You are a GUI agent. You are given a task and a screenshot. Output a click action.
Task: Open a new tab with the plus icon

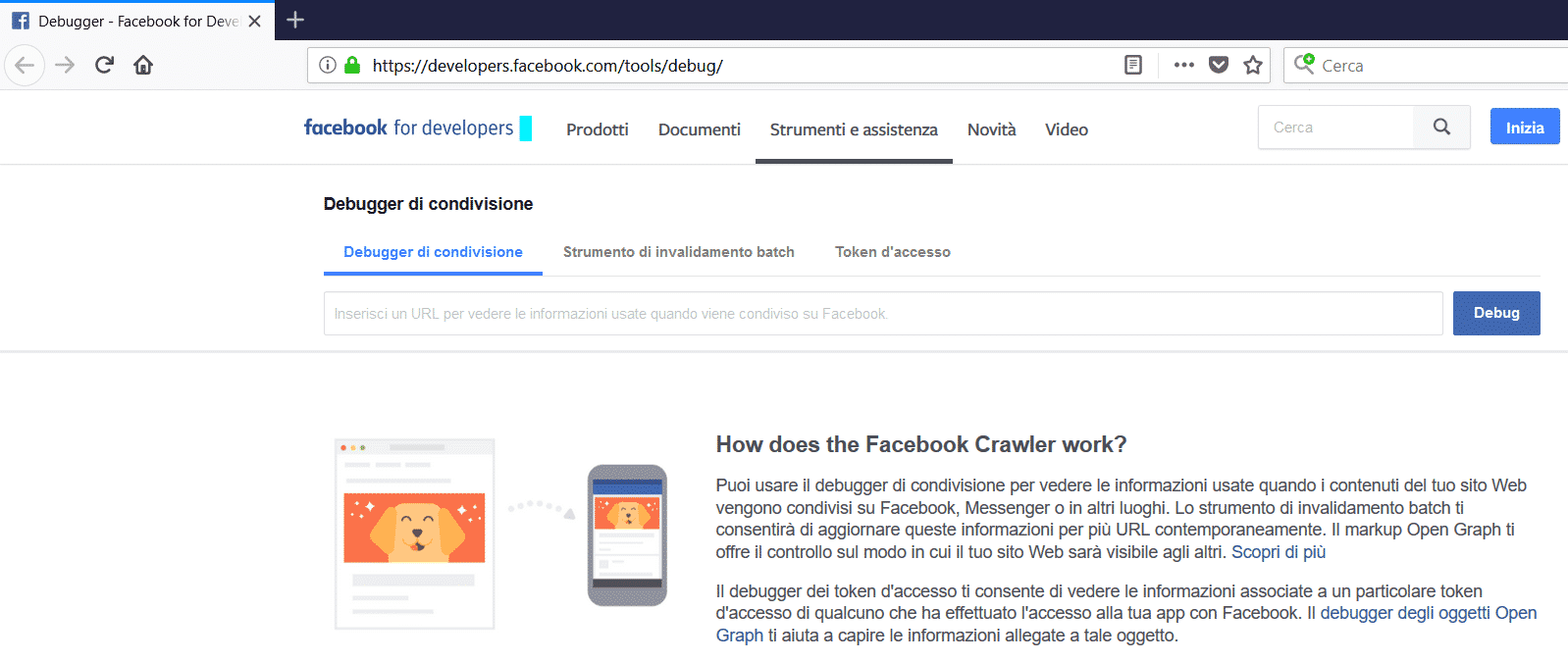coord(295,20)
